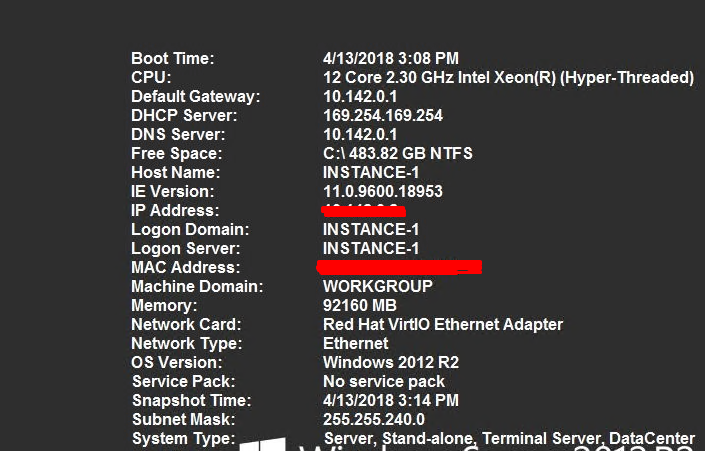
Task: Select the version number 11.0.9600.18953
Action: tap(383, 192)
